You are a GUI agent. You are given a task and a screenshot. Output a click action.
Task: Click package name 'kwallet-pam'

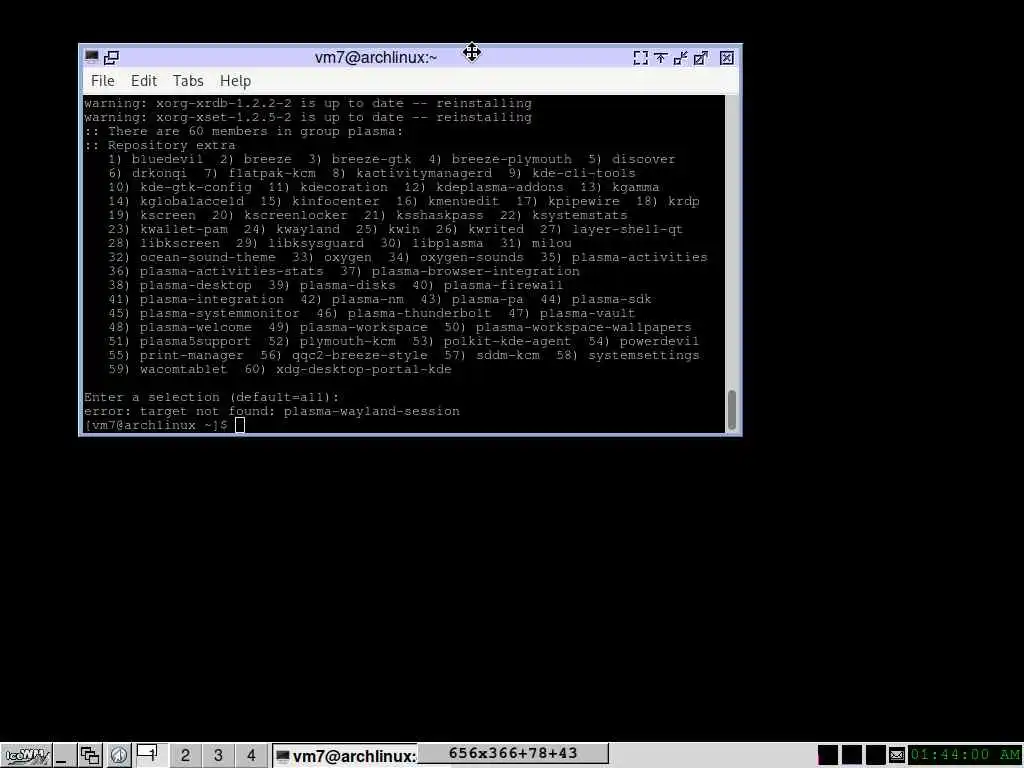(x=184, y=229)
